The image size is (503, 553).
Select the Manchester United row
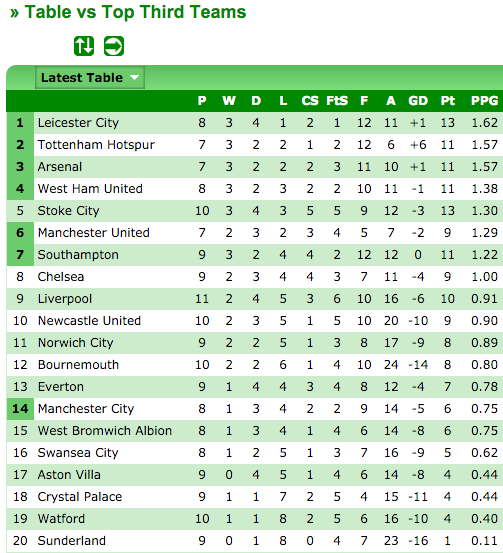(255, 233)
